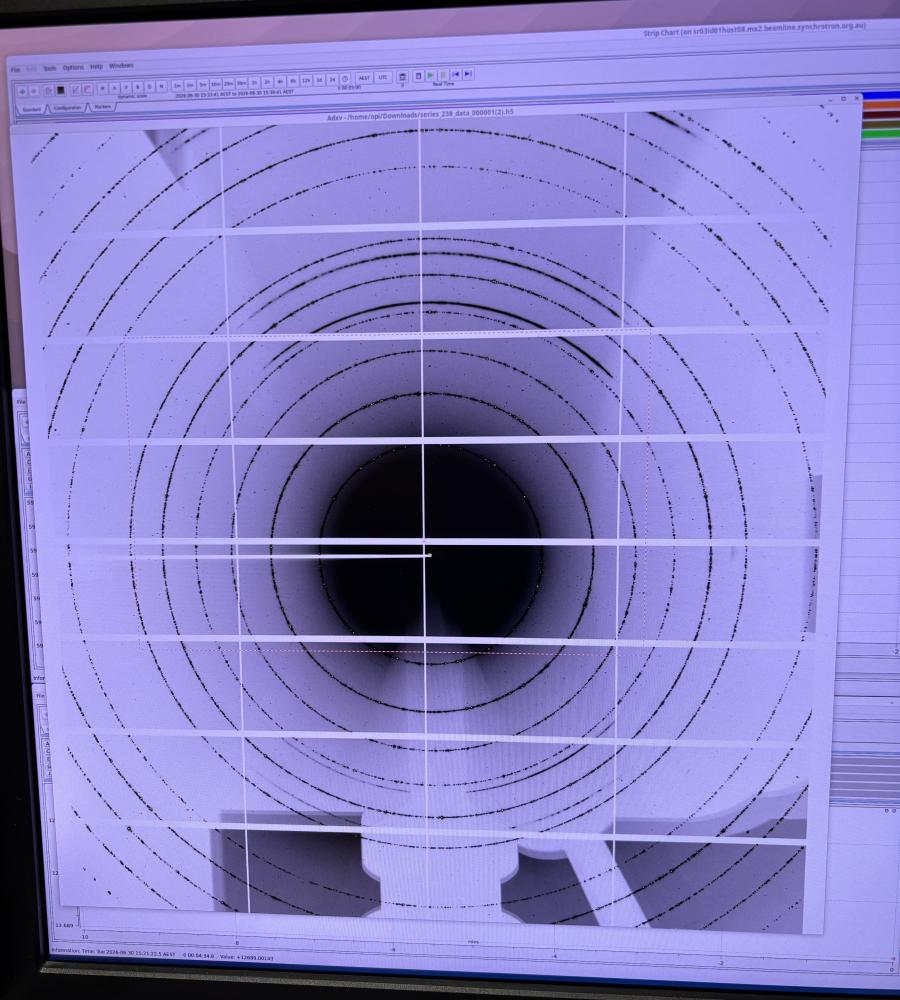The image size is (900, 1000).
Task: Maximize the Adxv image window
Action: (843, 99)
